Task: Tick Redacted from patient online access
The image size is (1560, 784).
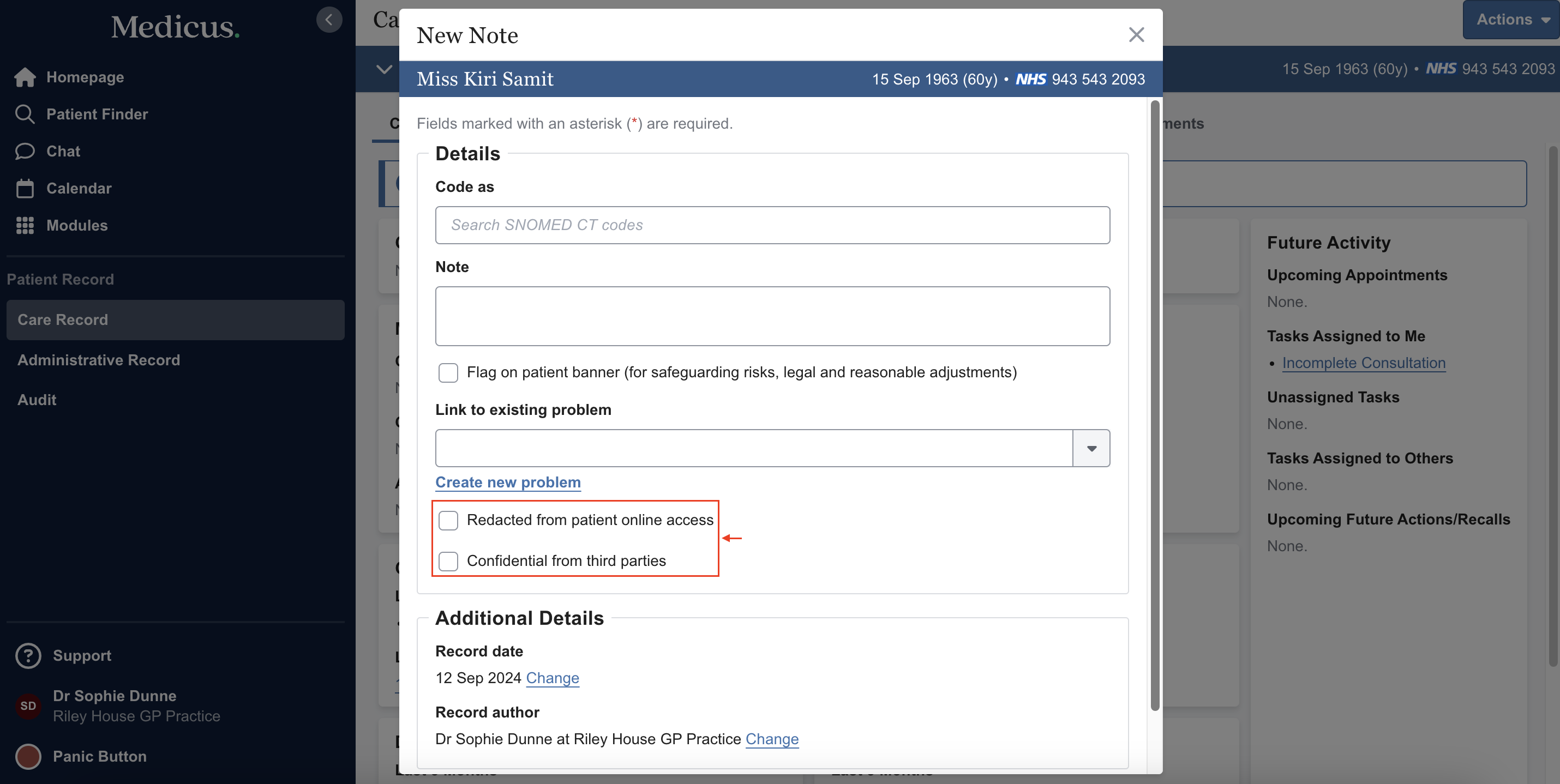Action: click(x=448, y=520)
